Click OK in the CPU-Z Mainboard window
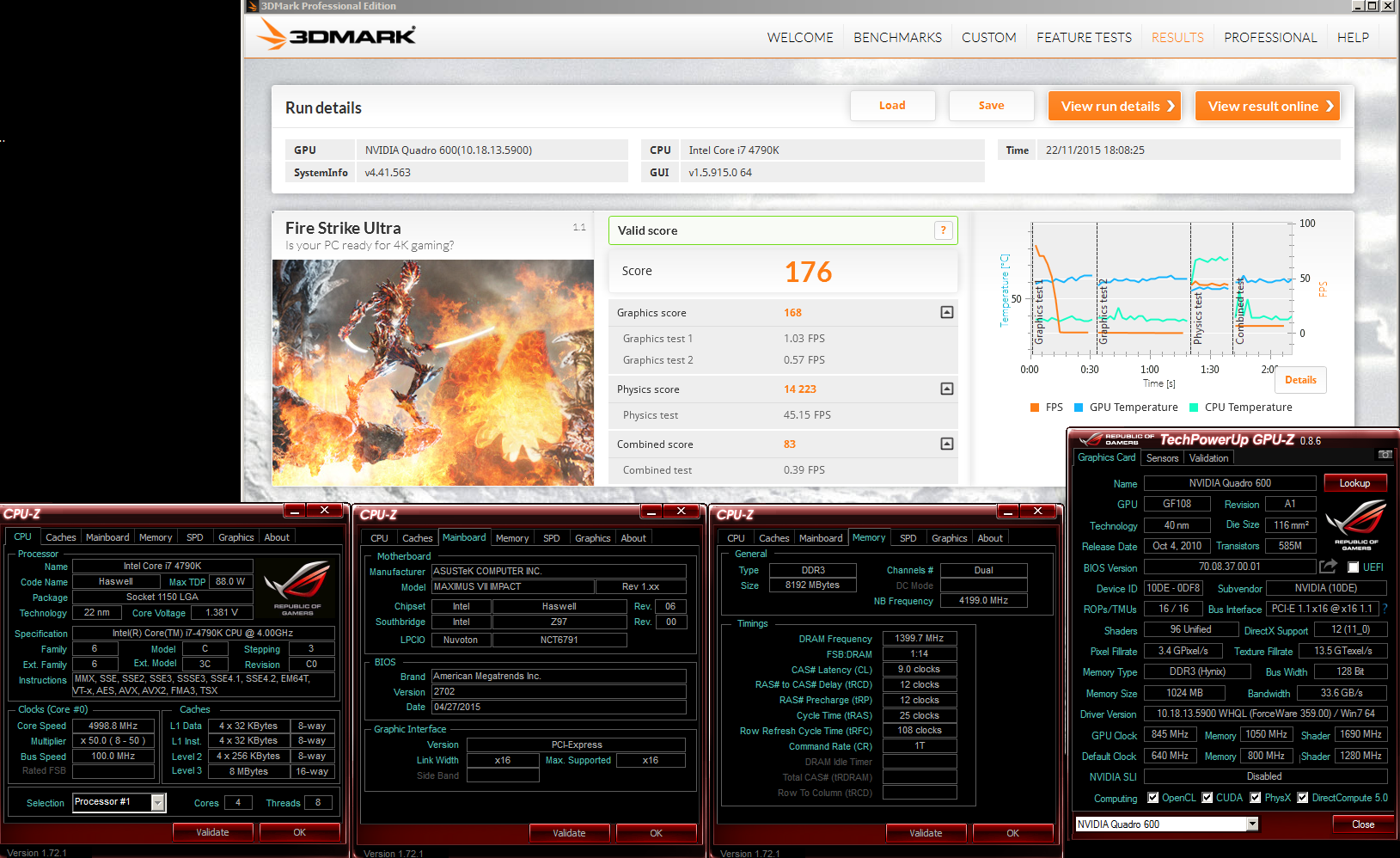 coord(656,833)
